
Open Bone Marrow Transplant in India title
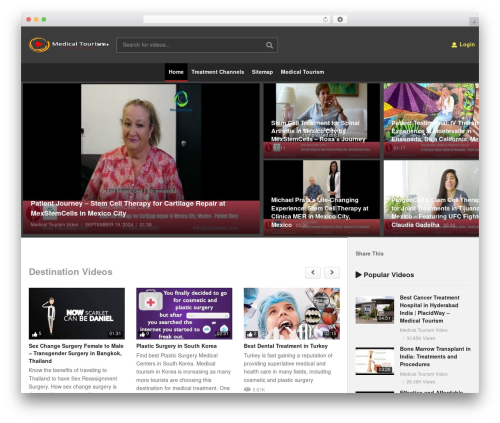[435, 356]
